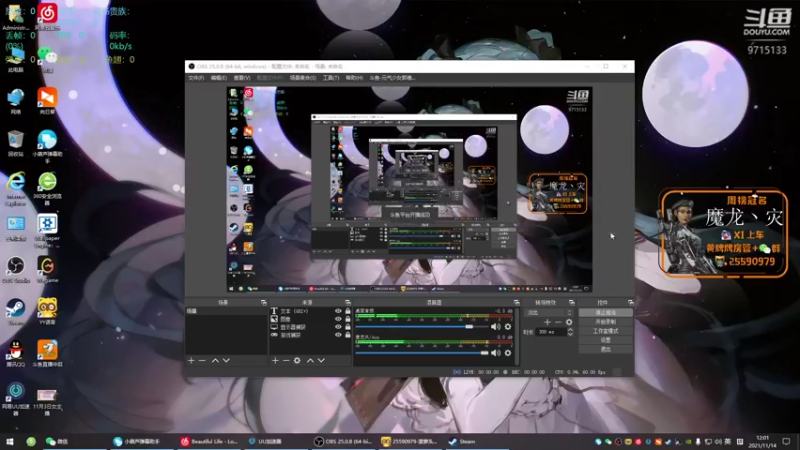Pop out the Sources dock panel
This screenshot has height=450, width=800.
(347, 303)
